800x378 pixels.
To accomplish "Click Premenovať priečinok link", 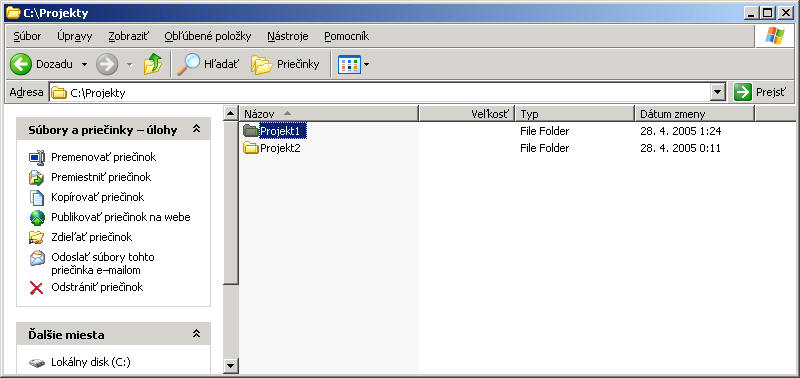I will (104, 157).
